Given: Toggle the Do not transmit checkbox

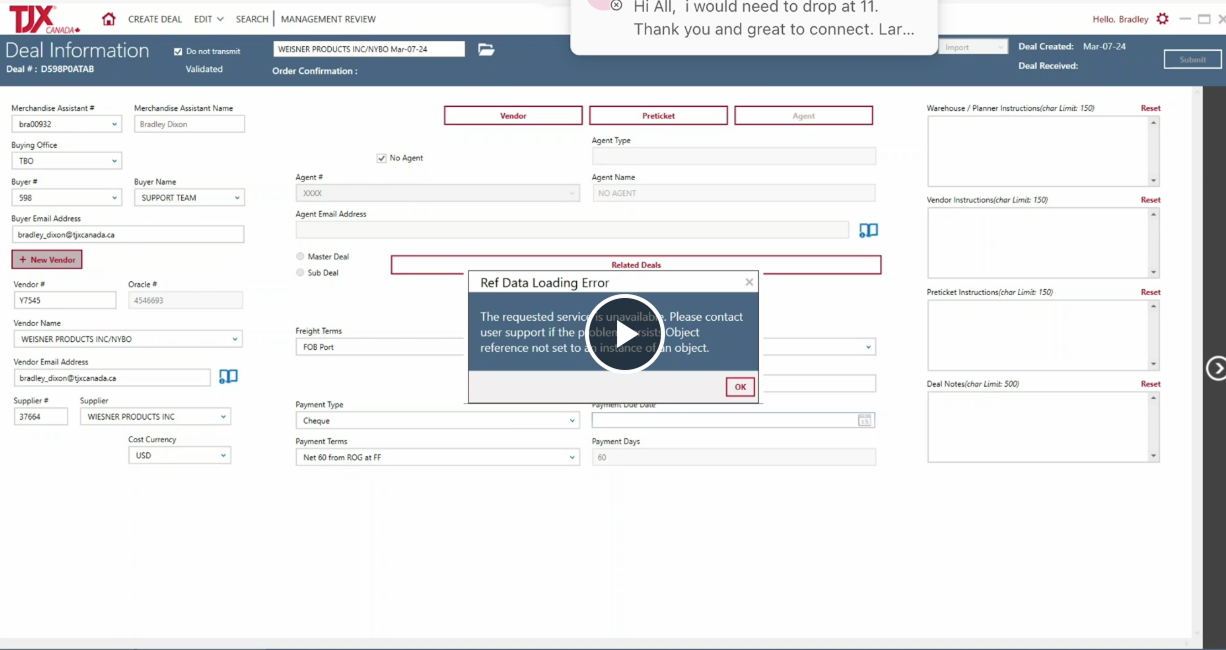Looking at the screenshot, I should coord(178,51).
